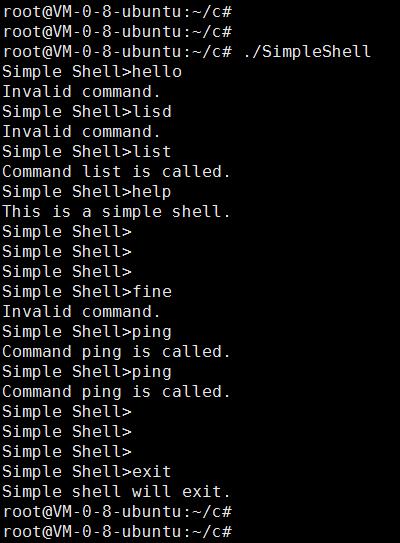Click the 'Invalid command.' line below fine

tap(82, 312)
